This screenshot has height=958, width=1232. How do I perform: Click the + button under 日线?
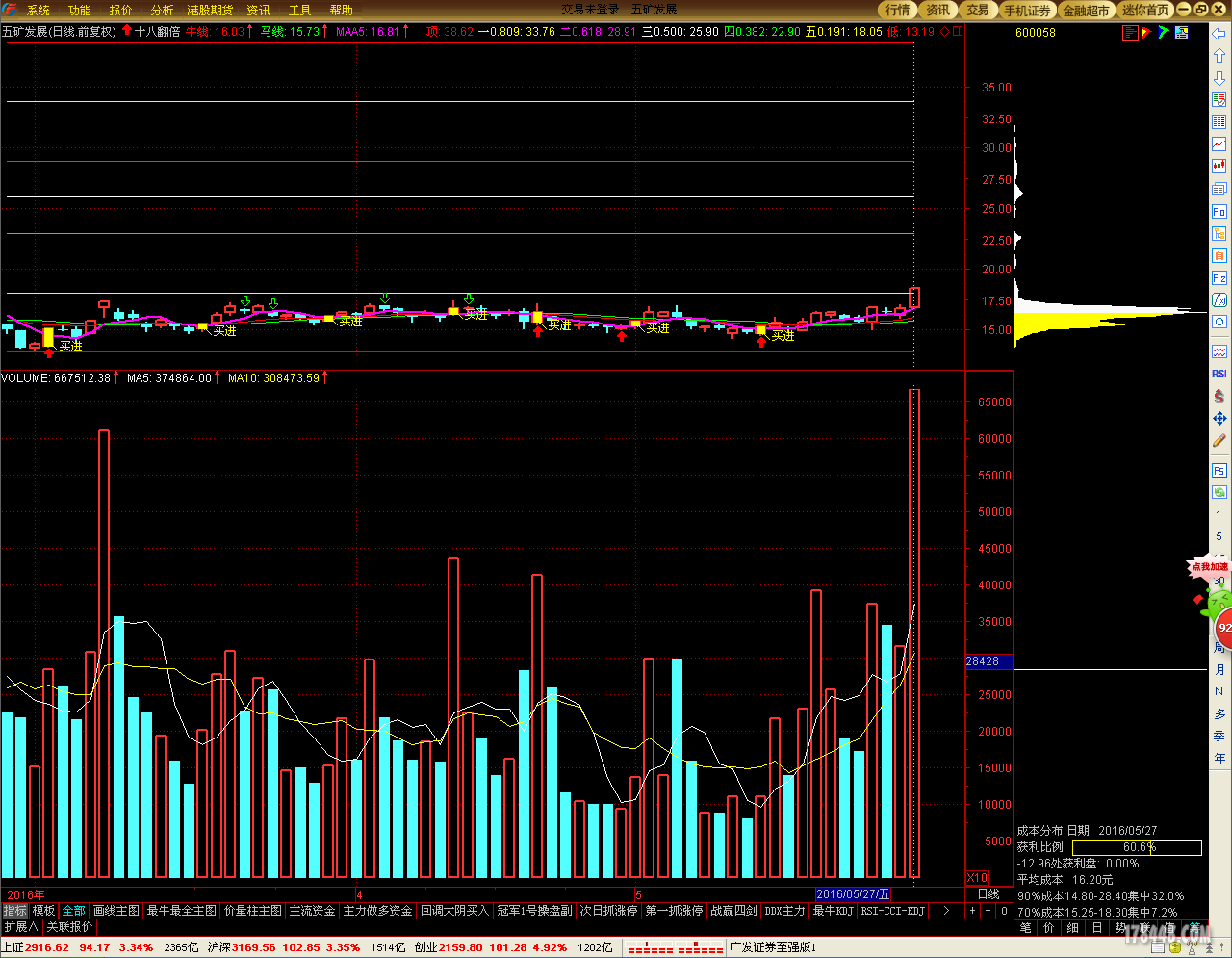pyautogui.click(x=972, y=910)
